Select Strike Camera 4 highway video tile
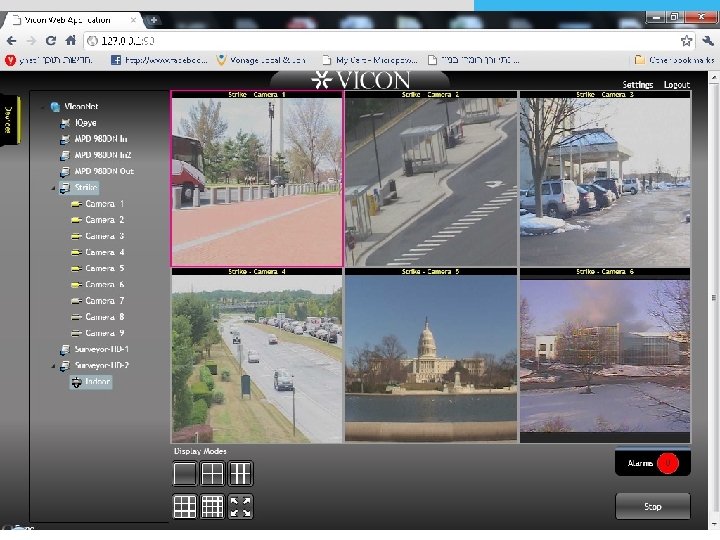The height and width of the screenshot is (540, 720). [257, 355]
